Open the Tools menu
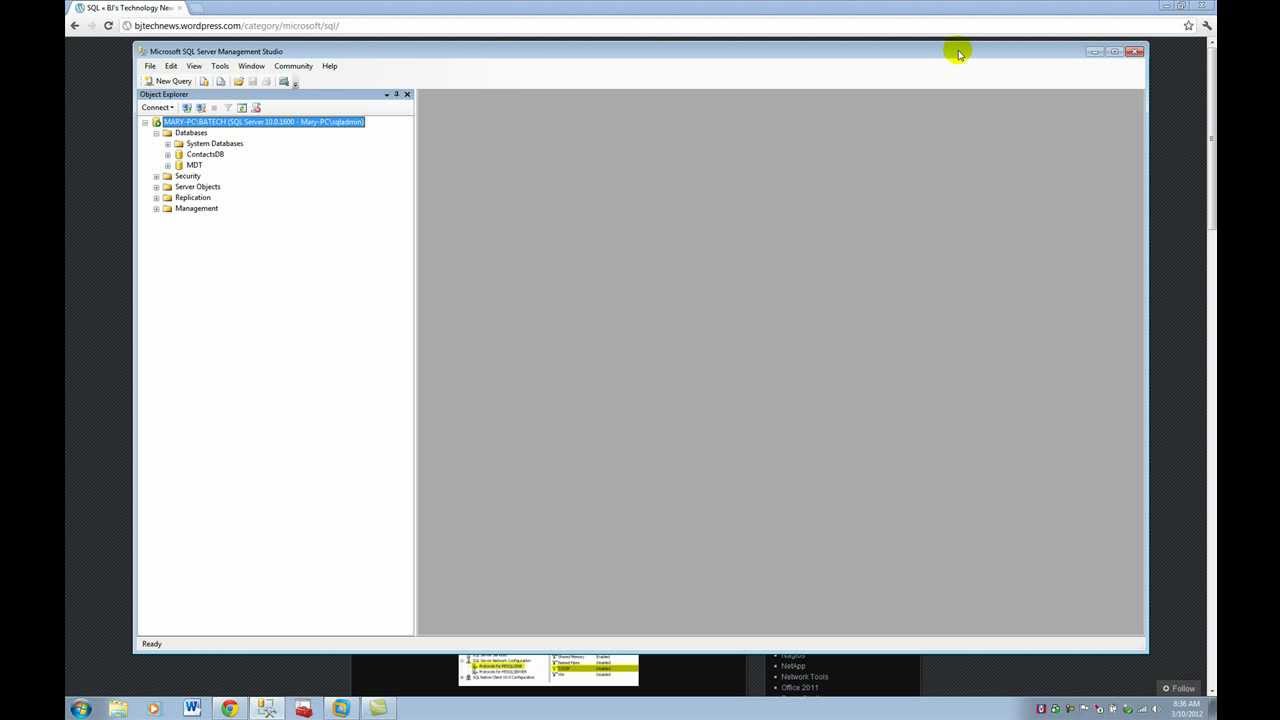Screen dimensions: 1280x720 point(220,66)
